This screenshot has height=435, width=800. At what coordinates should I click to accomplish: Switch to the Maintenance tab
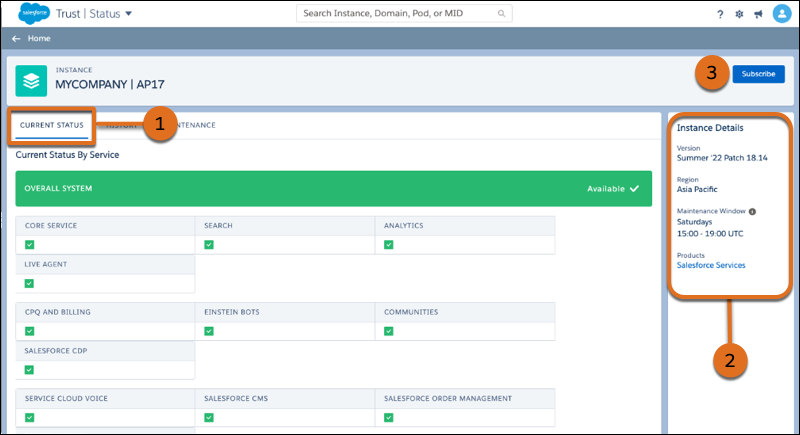click(x=192, y=126)
